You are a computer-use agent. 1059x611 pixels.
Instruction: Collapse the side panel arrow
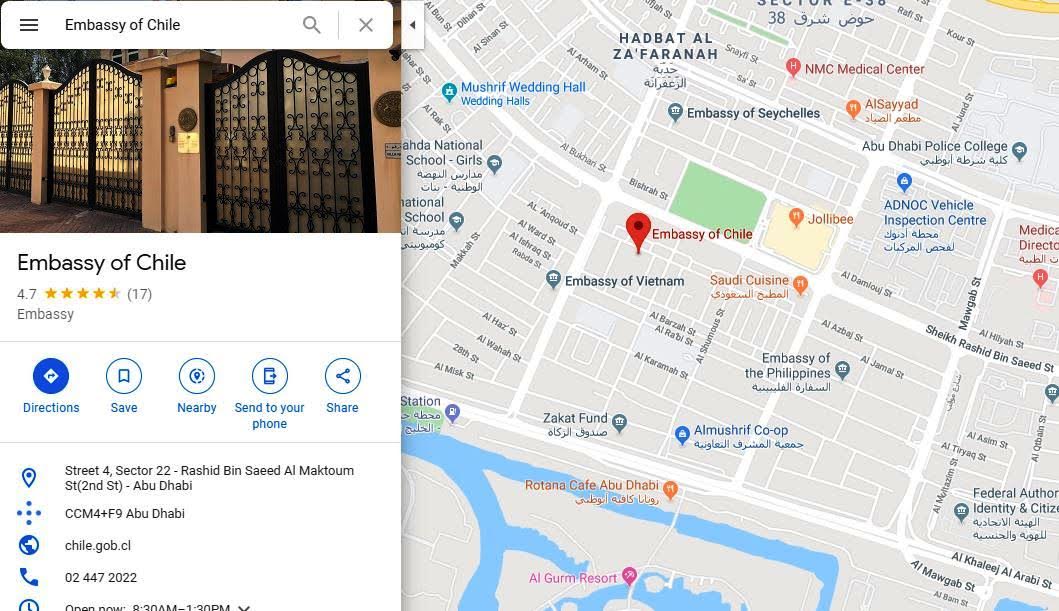tap(413, 25)
